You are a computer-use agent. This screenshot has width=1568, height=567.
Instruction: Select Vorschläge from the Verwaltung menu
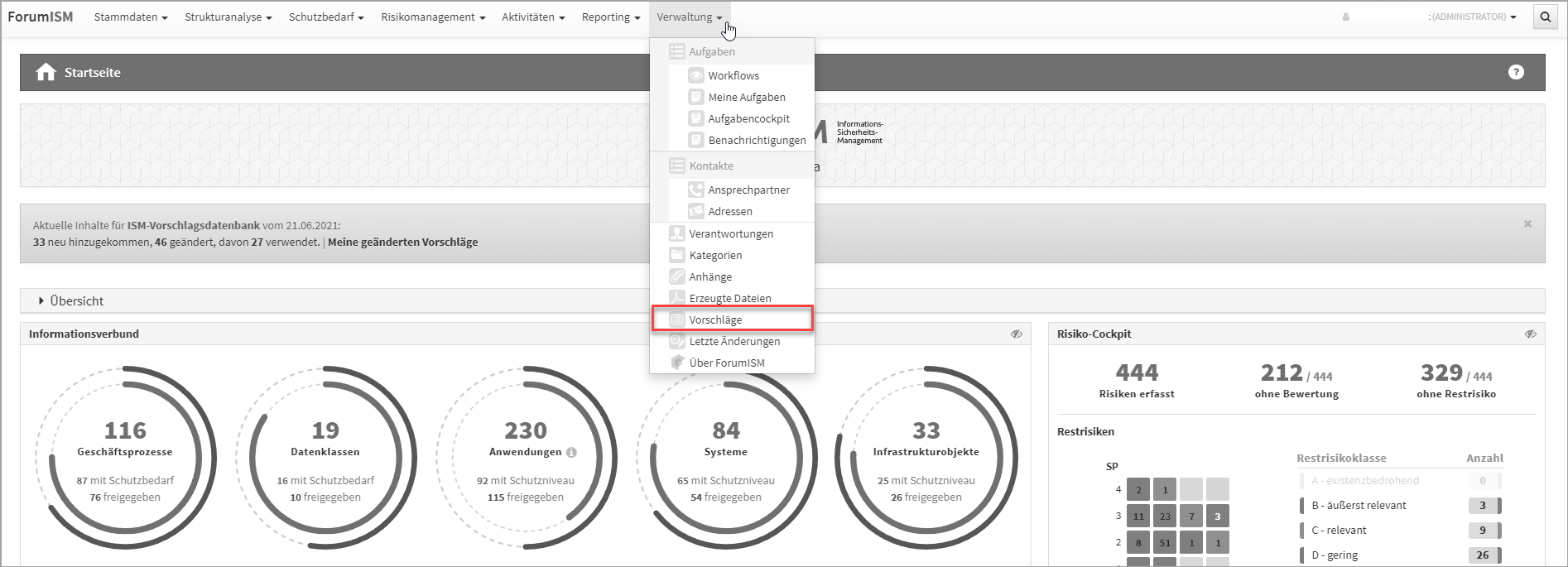coord(715,320)
